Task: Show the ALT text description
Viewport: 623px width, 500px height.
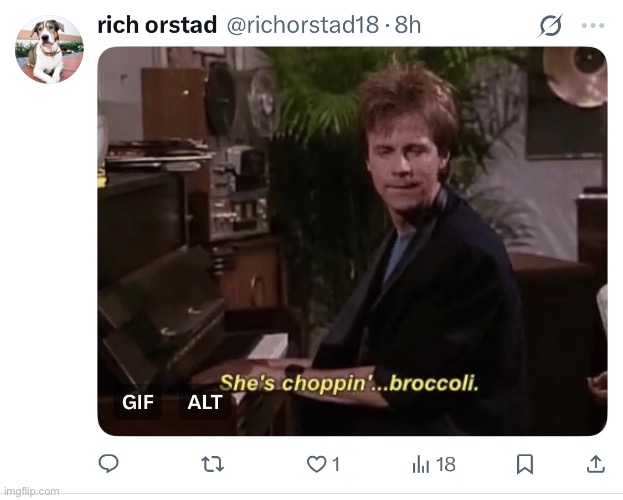Action: (205, 402)
